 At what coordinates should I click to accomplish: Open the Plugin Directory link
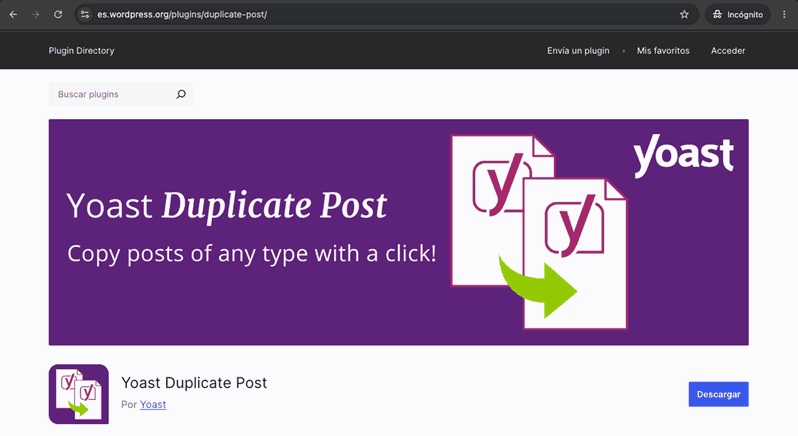coord(81,50)
